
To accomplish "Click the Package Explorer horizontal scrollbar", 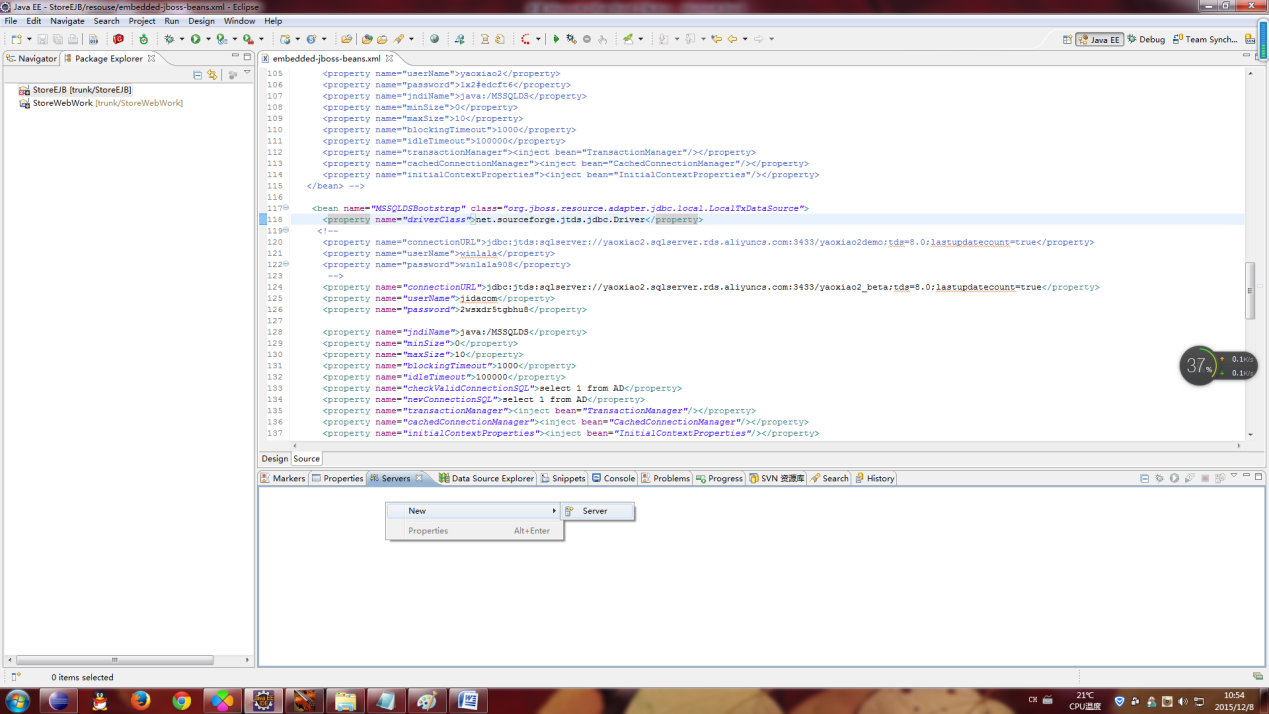I will 114,660.
